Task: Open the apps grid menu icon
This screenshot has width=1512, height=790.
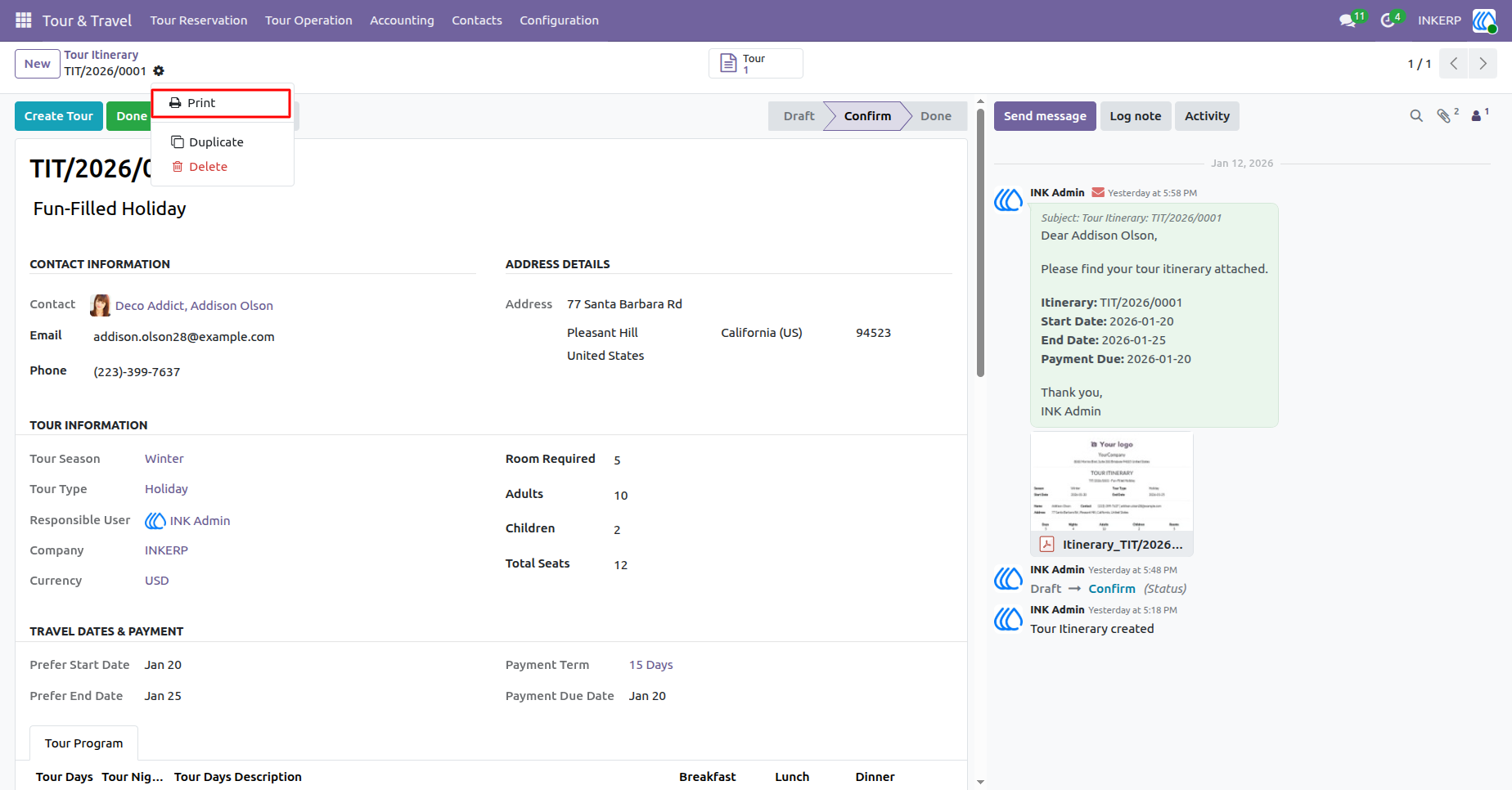Action: (x=24, y=20)
